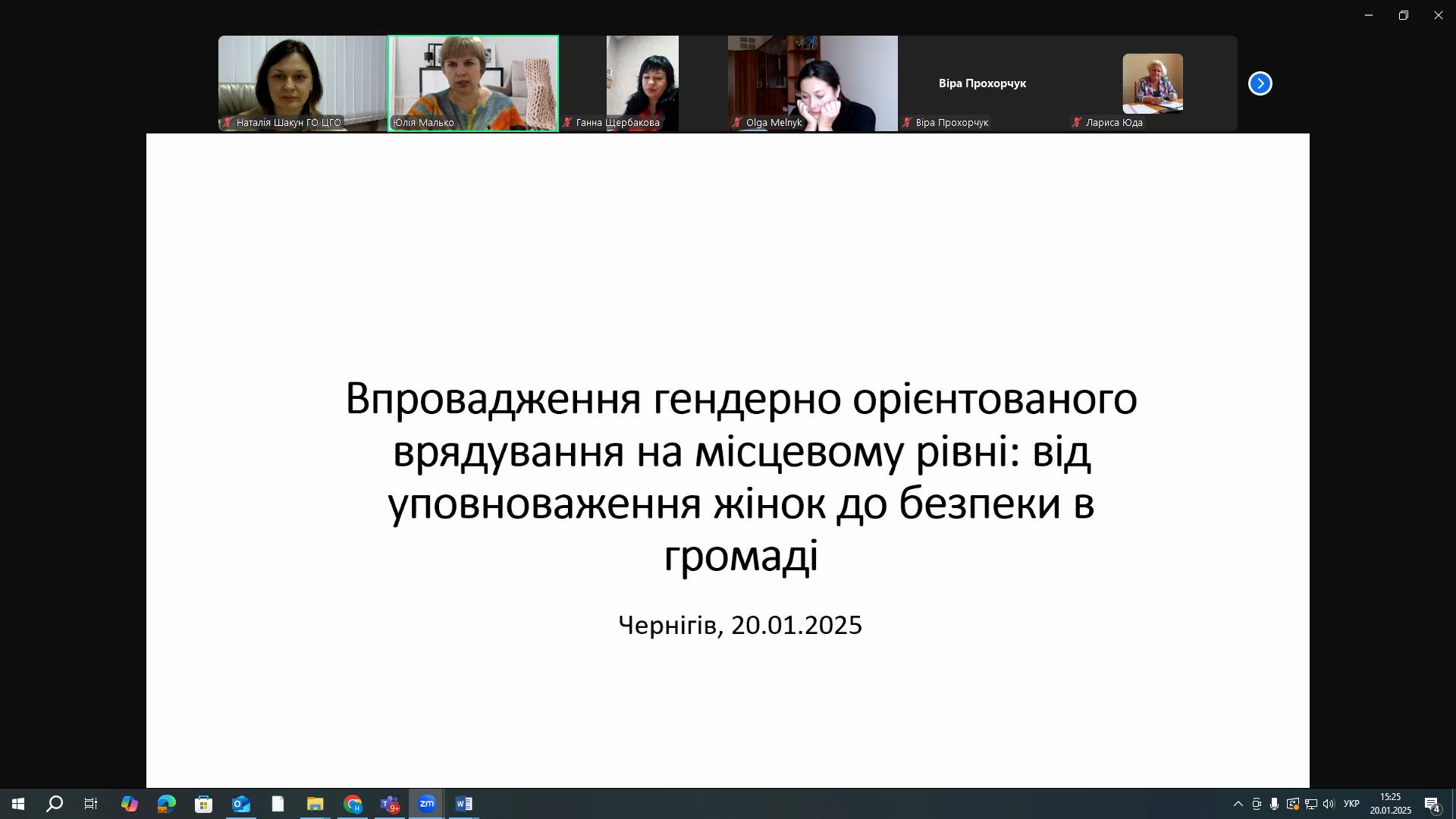Show next participants with blue arrow
The width and height of the screenshot is (1456, 819).
point(1260,83)
